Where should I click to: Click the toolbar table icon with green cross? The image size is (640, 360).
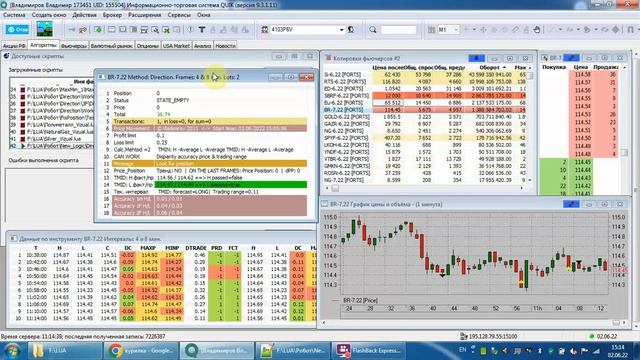pyautogui.click(x=166, y=30)
